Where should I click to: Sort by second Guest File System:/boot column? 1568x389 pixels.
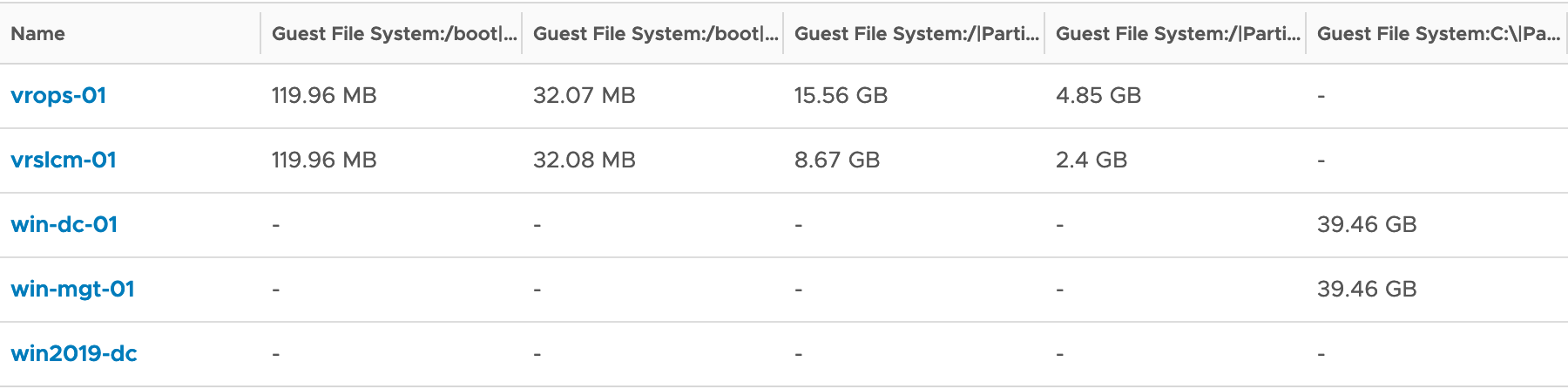(656, 33)
